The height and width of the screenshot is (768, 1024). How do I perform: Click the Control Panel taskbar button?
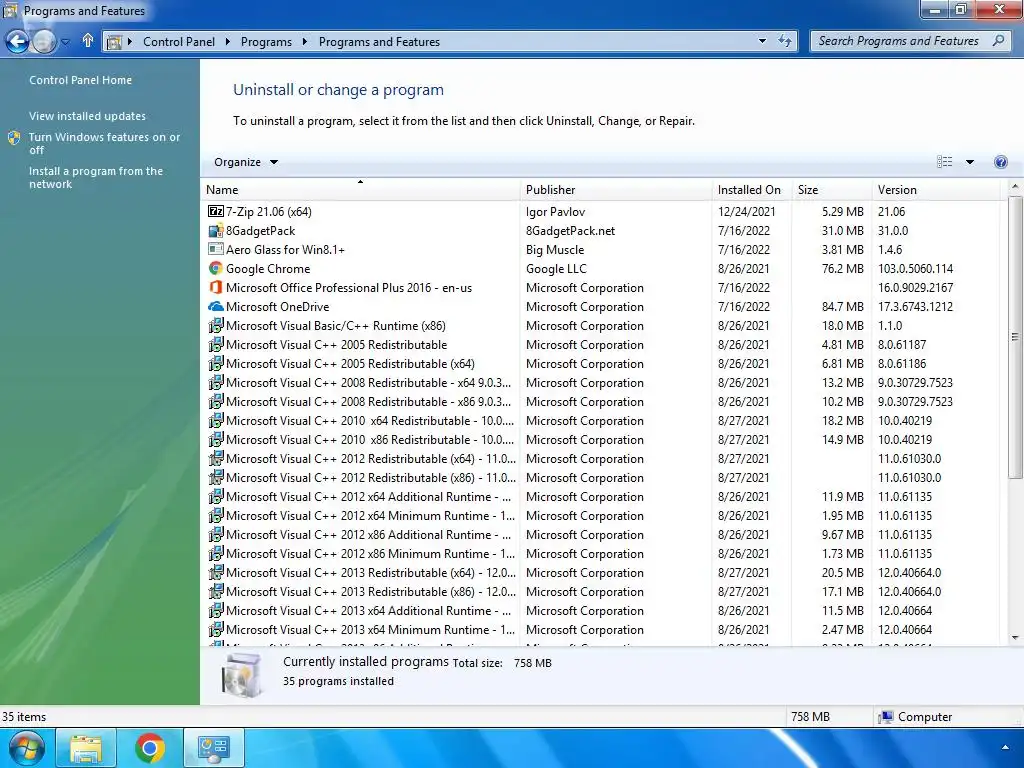point(214,748)
